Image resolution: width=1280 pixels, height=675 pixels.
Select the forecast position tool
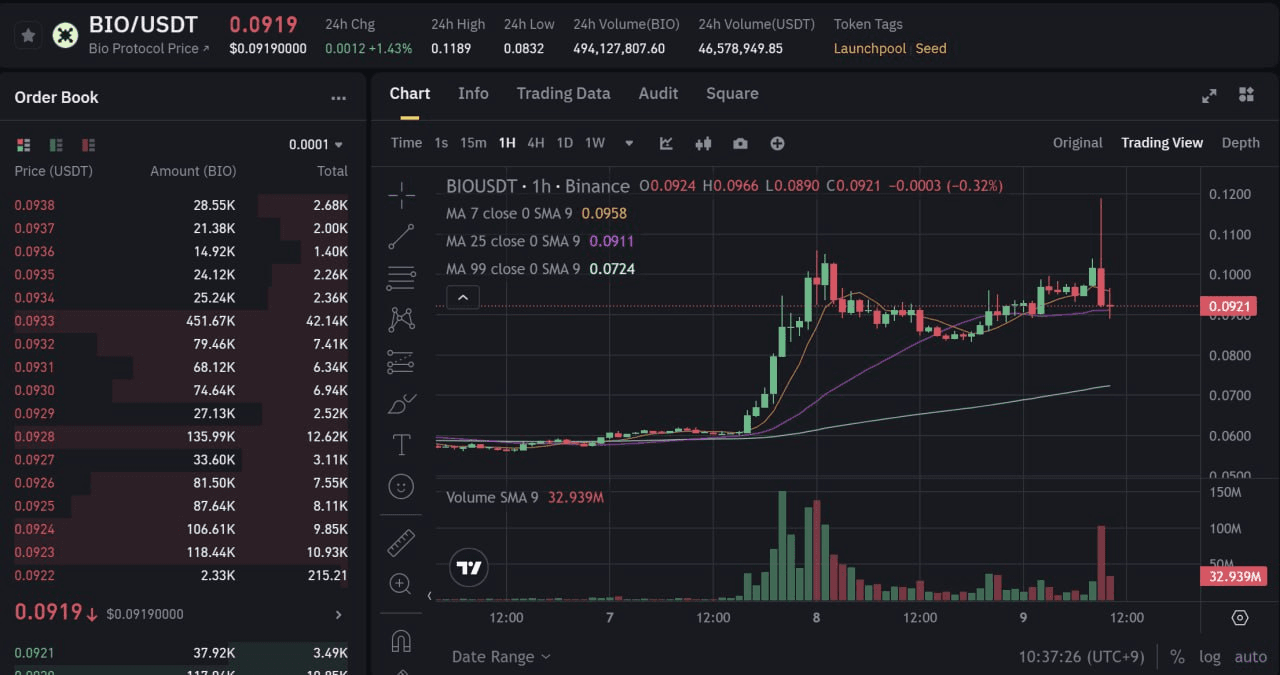click(x=401, y=361)
